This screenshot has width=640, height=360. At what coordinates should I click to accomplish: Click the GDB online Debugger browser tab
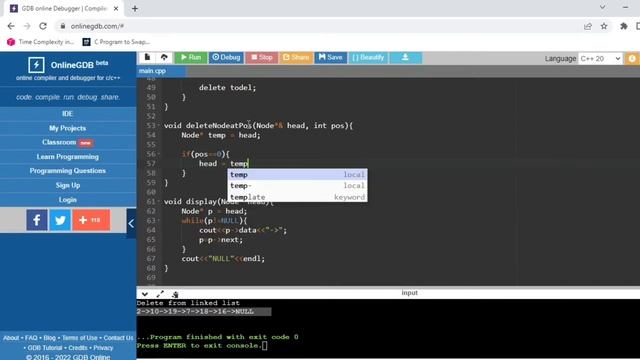coord(65,8)
